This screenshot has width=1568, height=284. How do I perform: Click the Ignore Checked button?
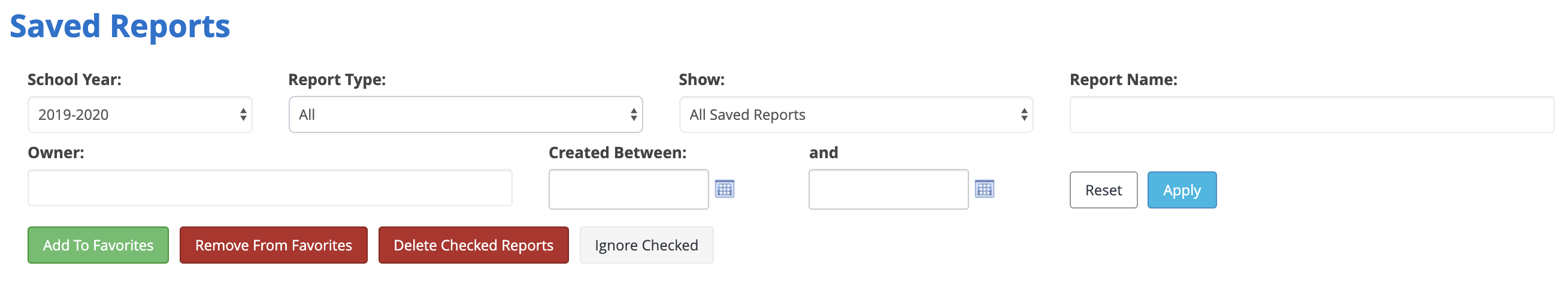point(646,245)
